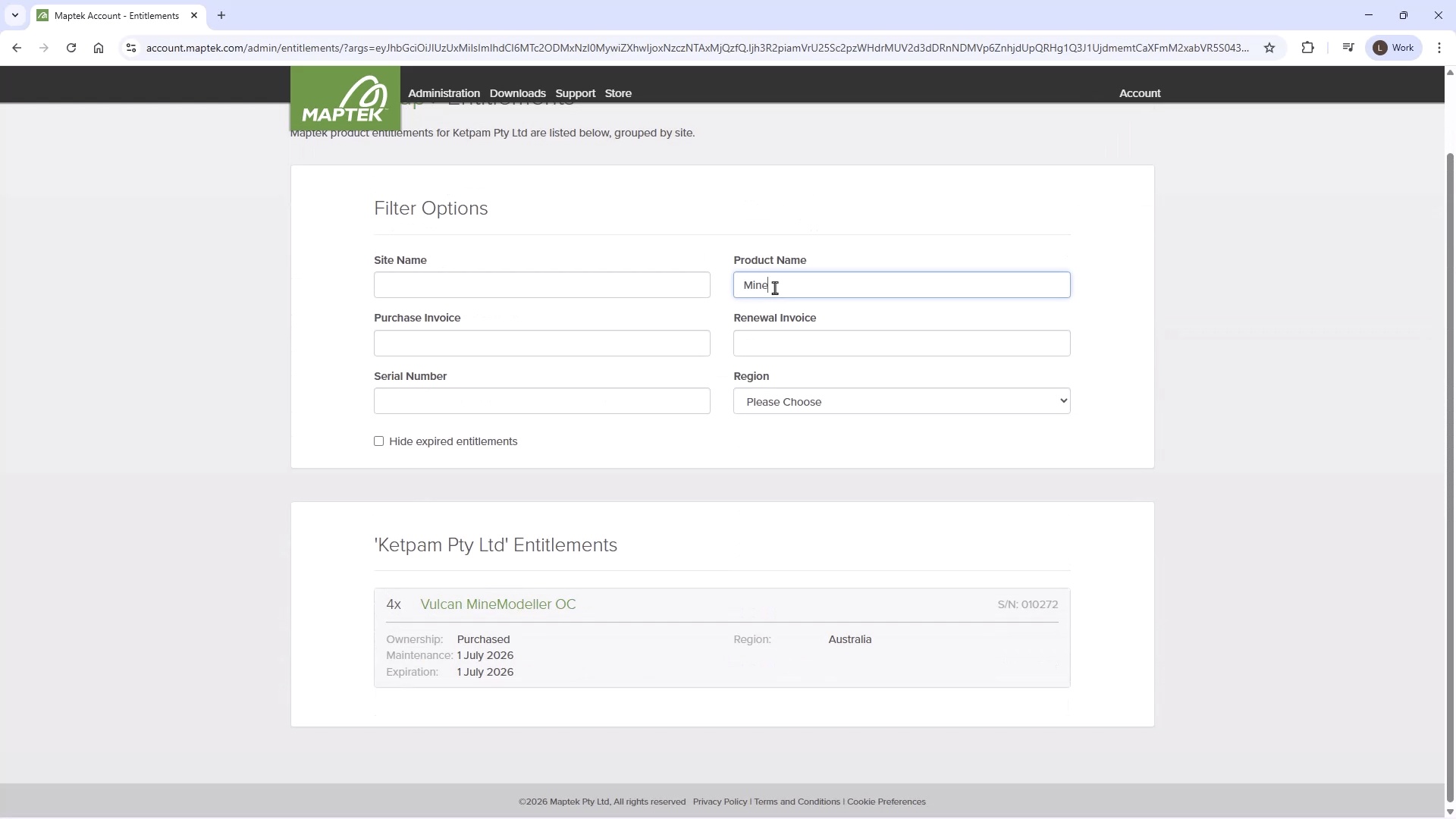Image resolution: width=1456 pixels, height=819 pixels.
Task: Expand the Region Please Choose dropdown
Action: tap(901, 401)
